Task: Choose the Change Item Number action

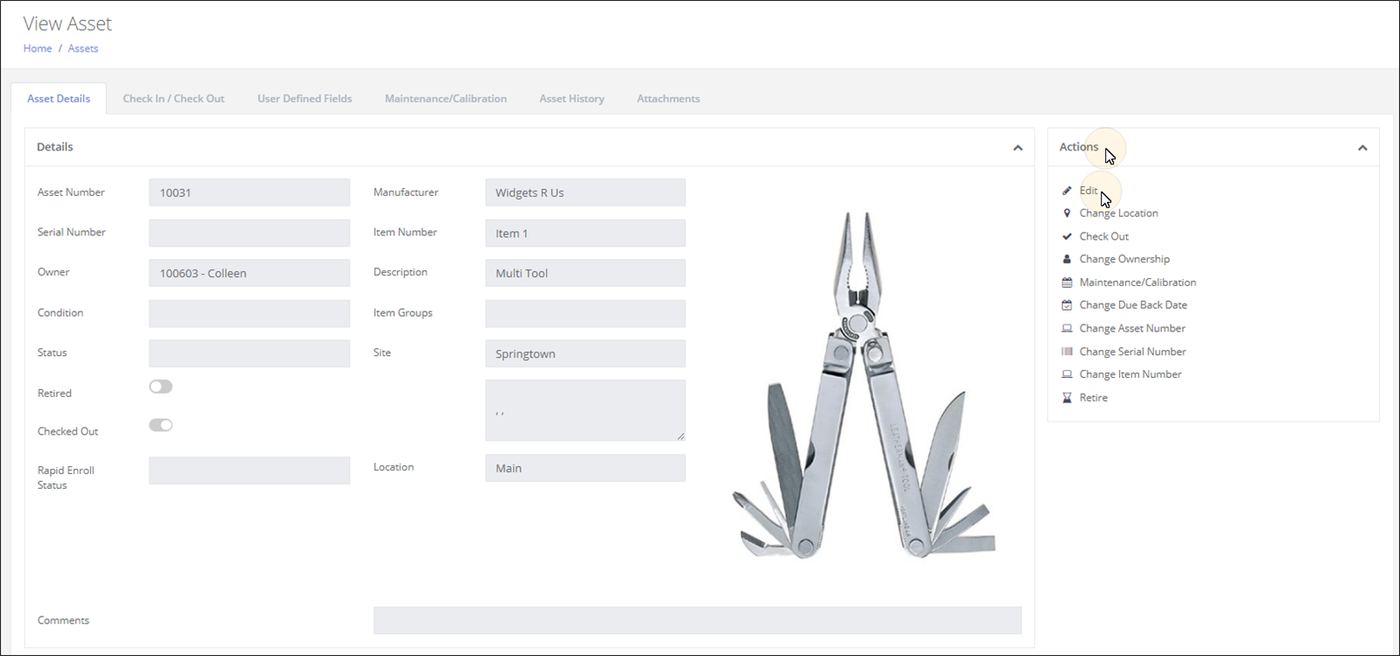Action: pos(1131,374)
